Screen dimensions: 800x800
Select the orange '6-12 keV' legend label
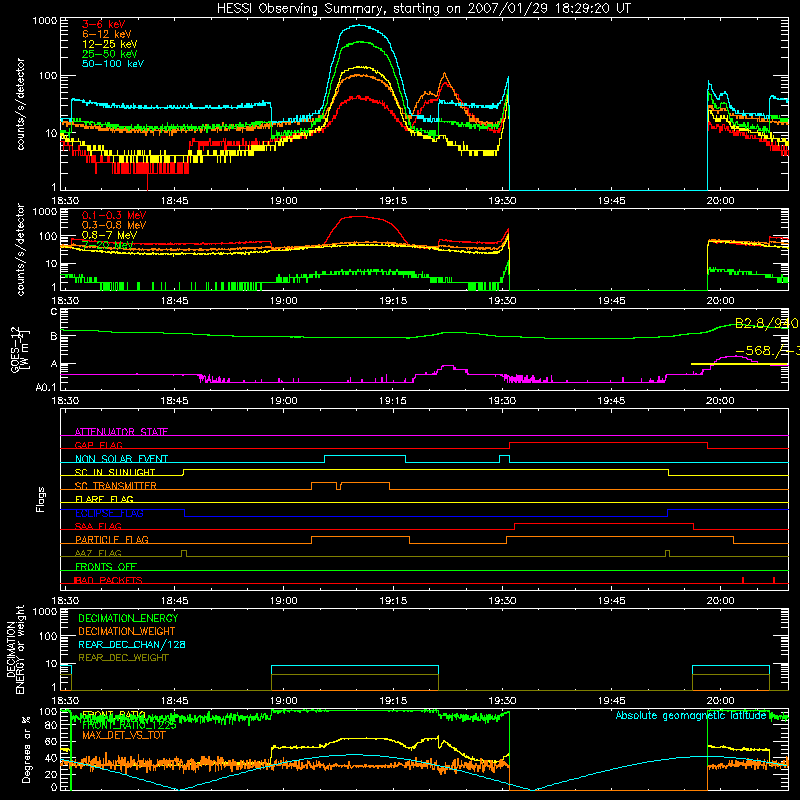tap(106, 34)
